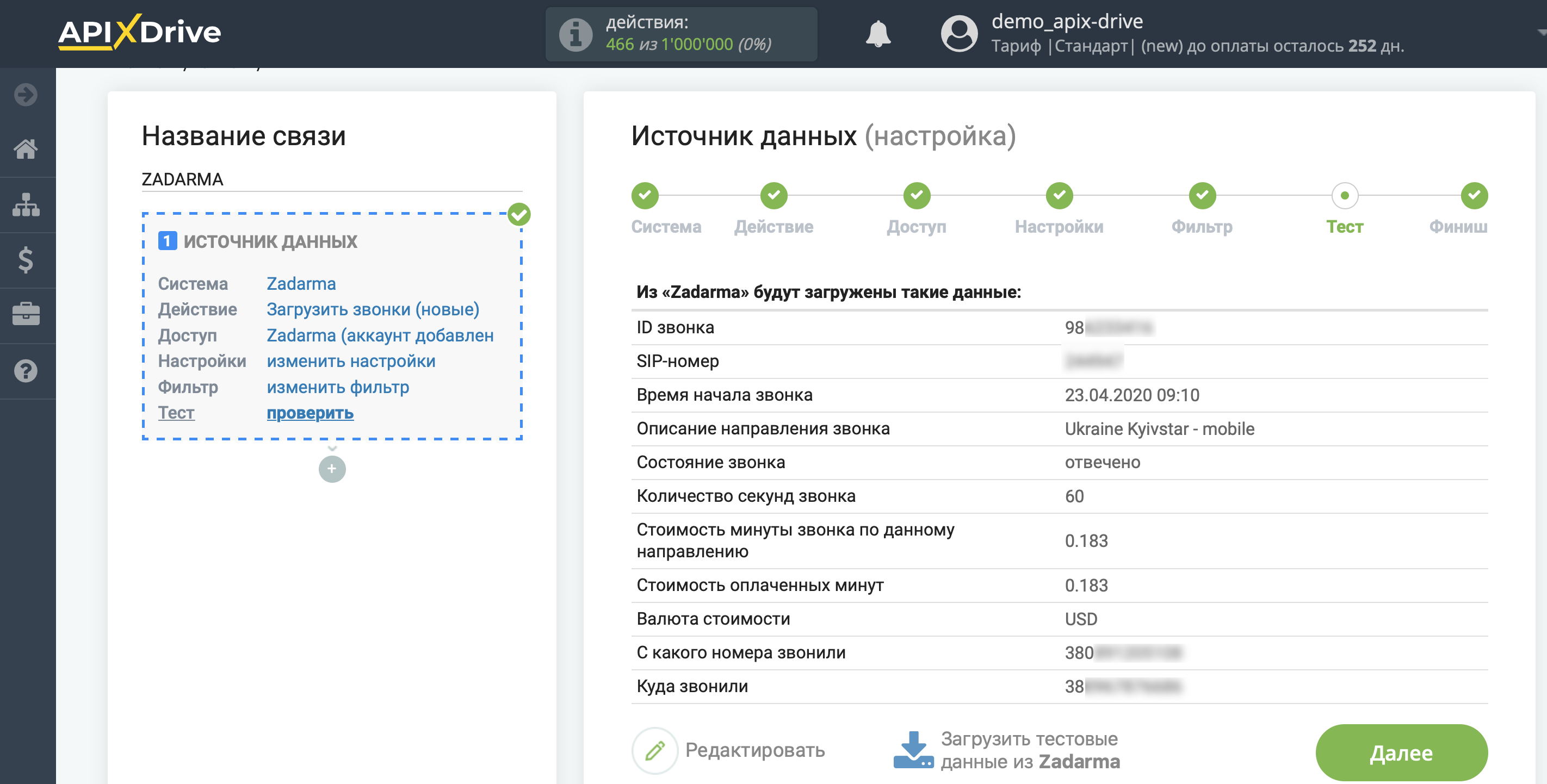The height and width of the screenshot is (784, 1547).
Task: Switch to Финиш step label
Action: pyautogui.click(x=1458, y=227)
